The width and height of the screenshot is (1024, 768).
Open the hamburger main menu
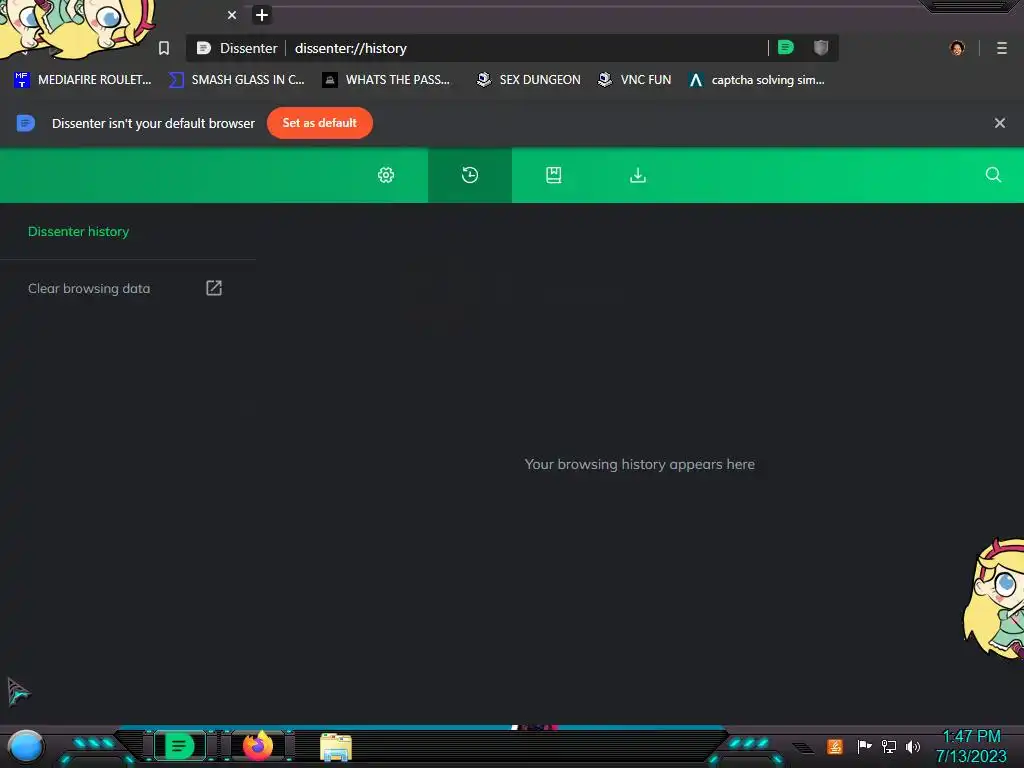(x=1001, y=48)
